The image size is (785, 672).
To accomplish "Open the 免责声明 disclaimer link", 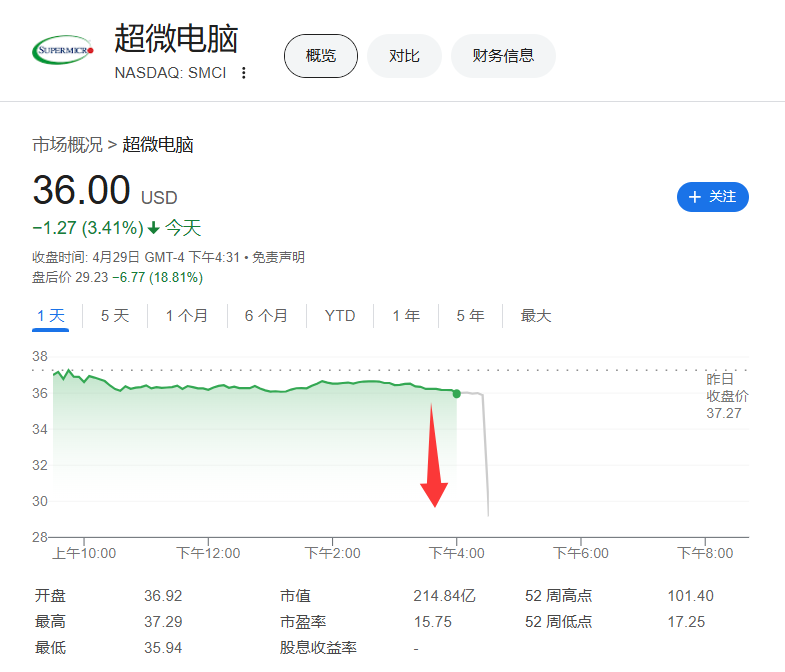I will pyautogui.click(x=278, y=257).
